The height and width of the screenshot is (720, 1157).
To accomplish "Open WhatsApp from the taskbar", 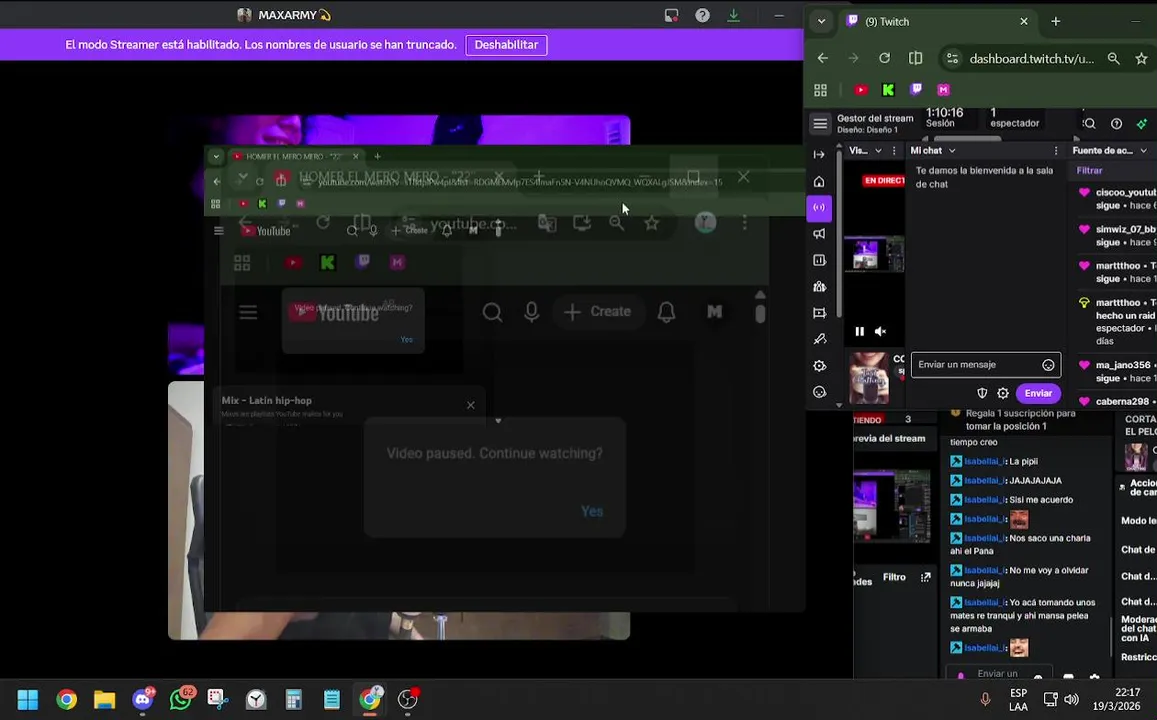I will point(181,699).
